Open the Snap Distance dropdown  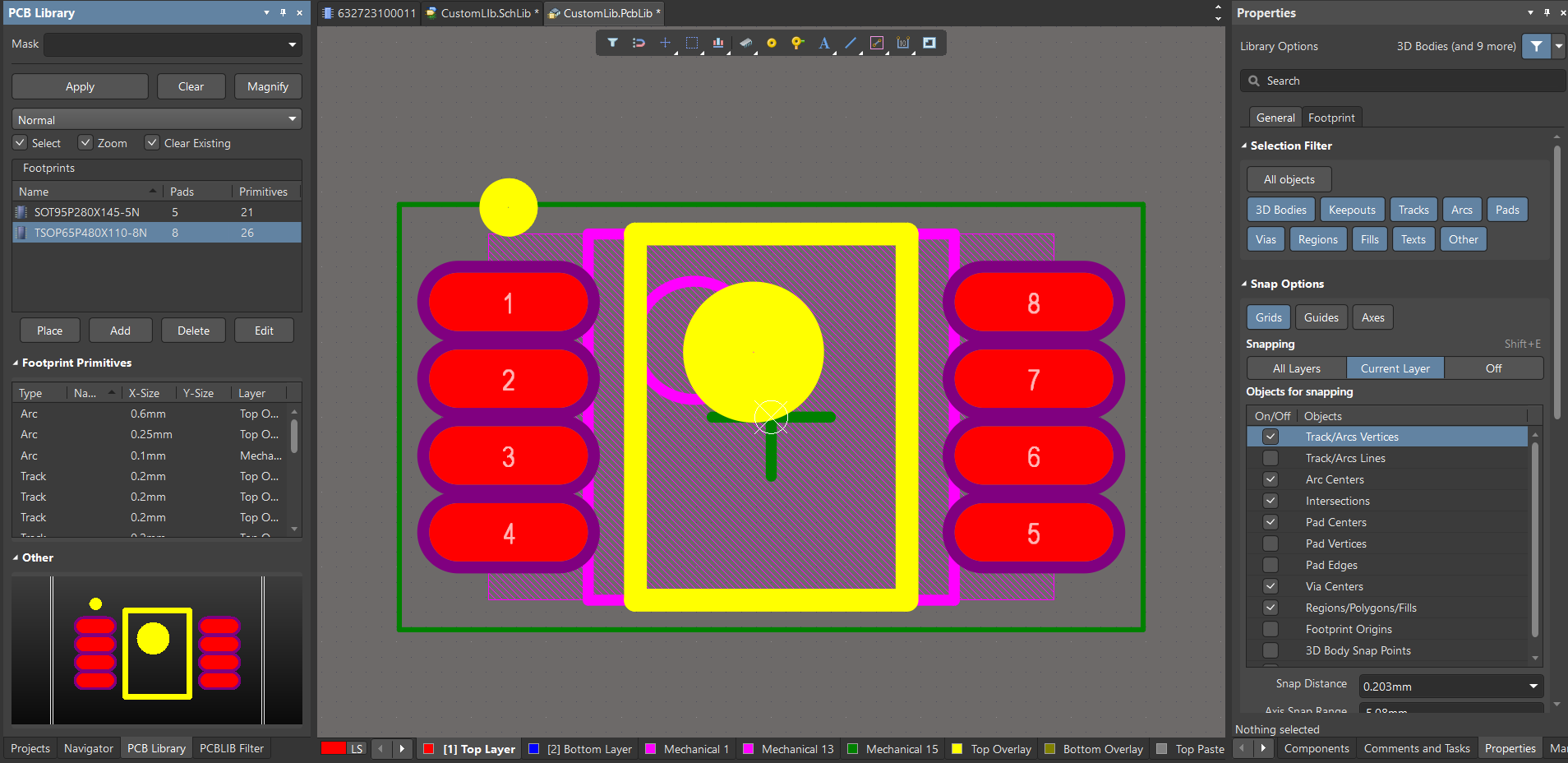point(1533,687)
